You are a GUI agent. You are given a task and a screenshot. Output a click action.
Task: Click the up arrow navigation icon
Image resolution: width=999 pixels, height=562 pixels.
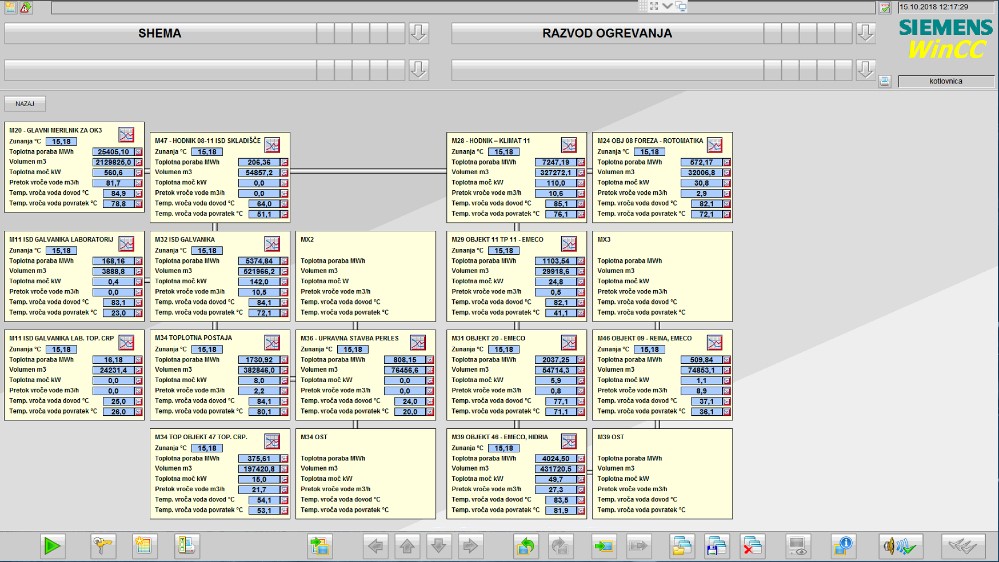(407, 546)
